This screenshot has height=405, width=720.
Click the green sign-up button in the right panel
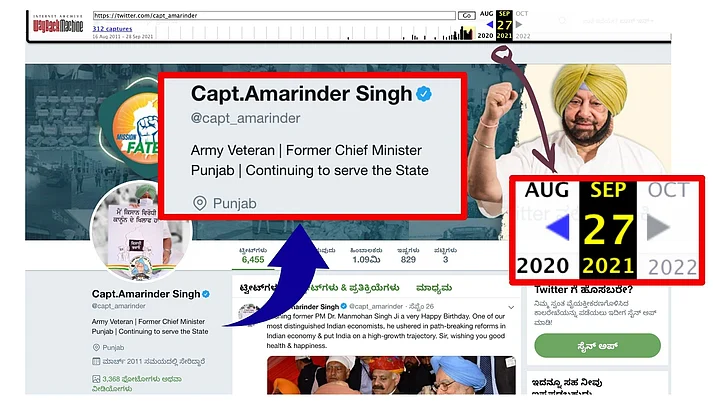(x=597, y=346)
